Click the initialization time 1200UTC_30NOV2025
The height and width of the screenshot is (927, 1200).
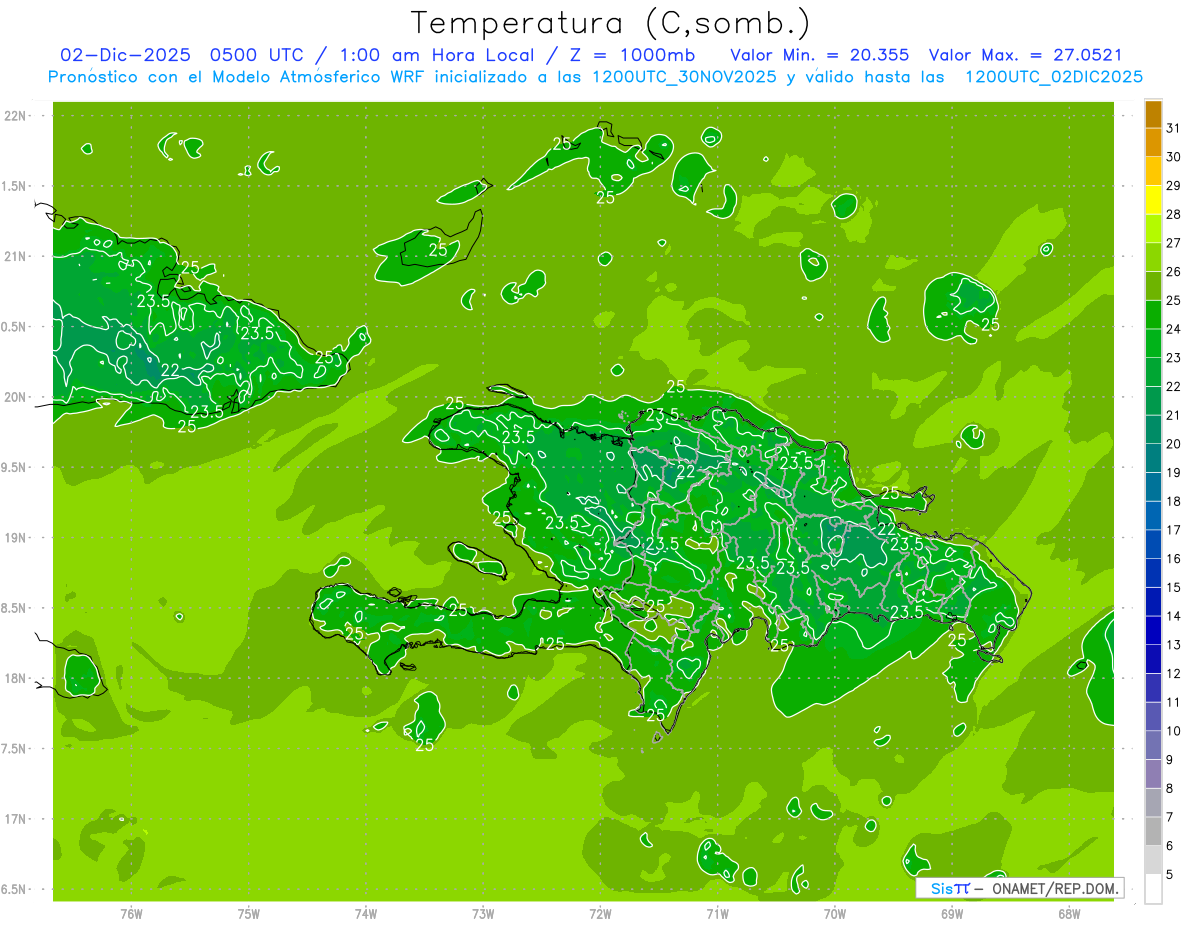tap(683, 76)
